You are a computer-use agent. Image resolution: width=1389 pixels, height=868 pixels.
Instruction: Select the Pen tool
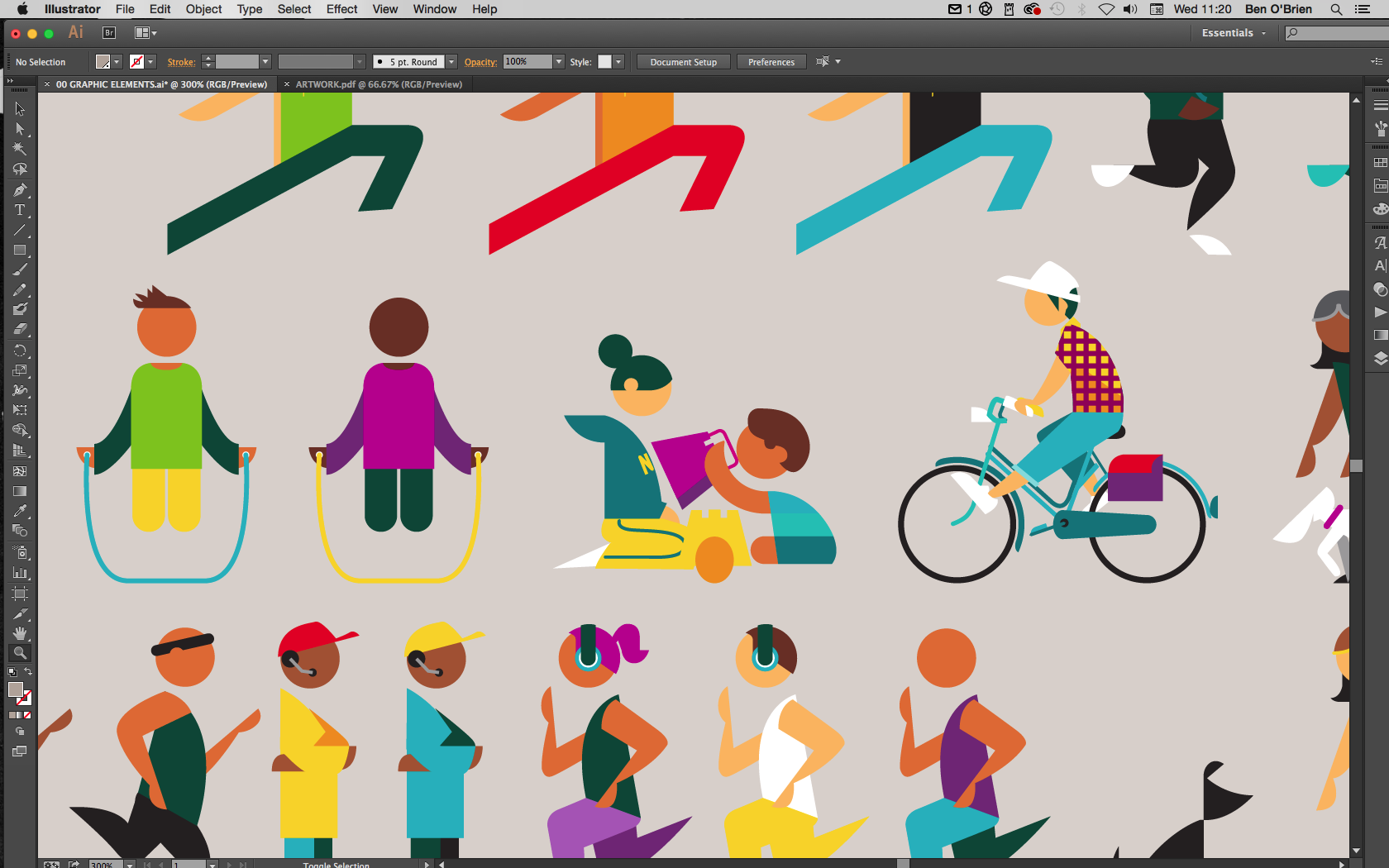click(x=20, y=190)
